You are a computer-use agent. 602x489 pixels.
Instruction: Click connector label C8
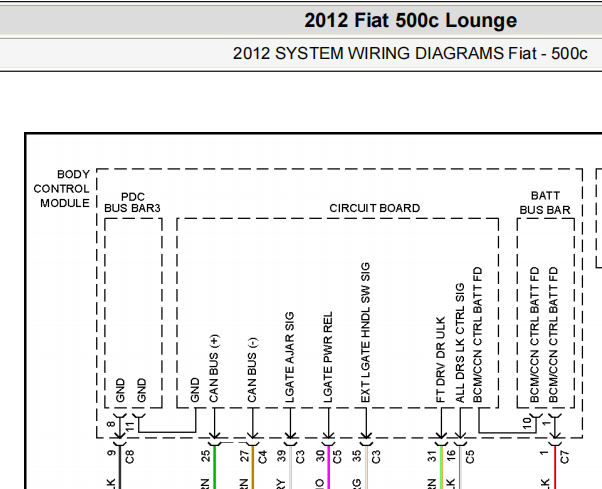click(x=130, y=456)
